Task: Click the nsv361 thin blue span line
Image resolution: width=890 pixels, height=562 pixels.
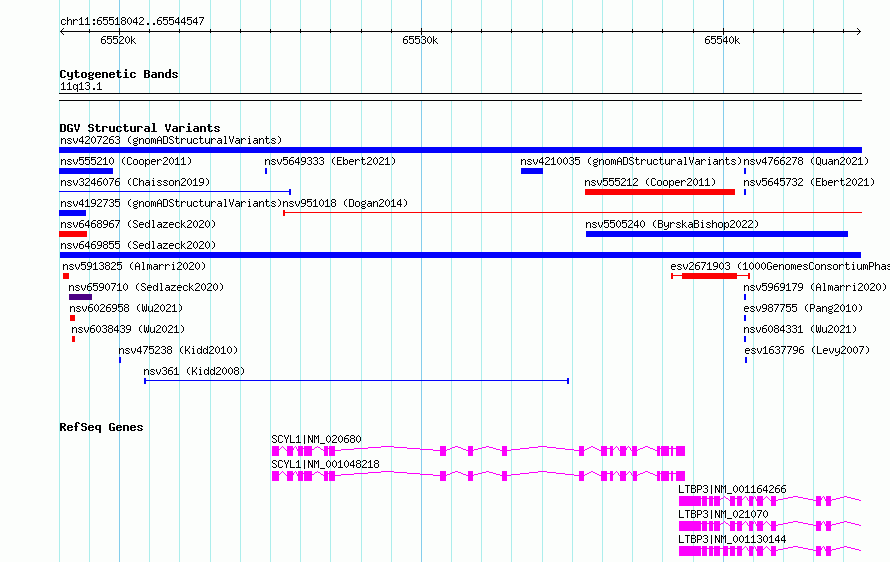Action: coord(356,381)
